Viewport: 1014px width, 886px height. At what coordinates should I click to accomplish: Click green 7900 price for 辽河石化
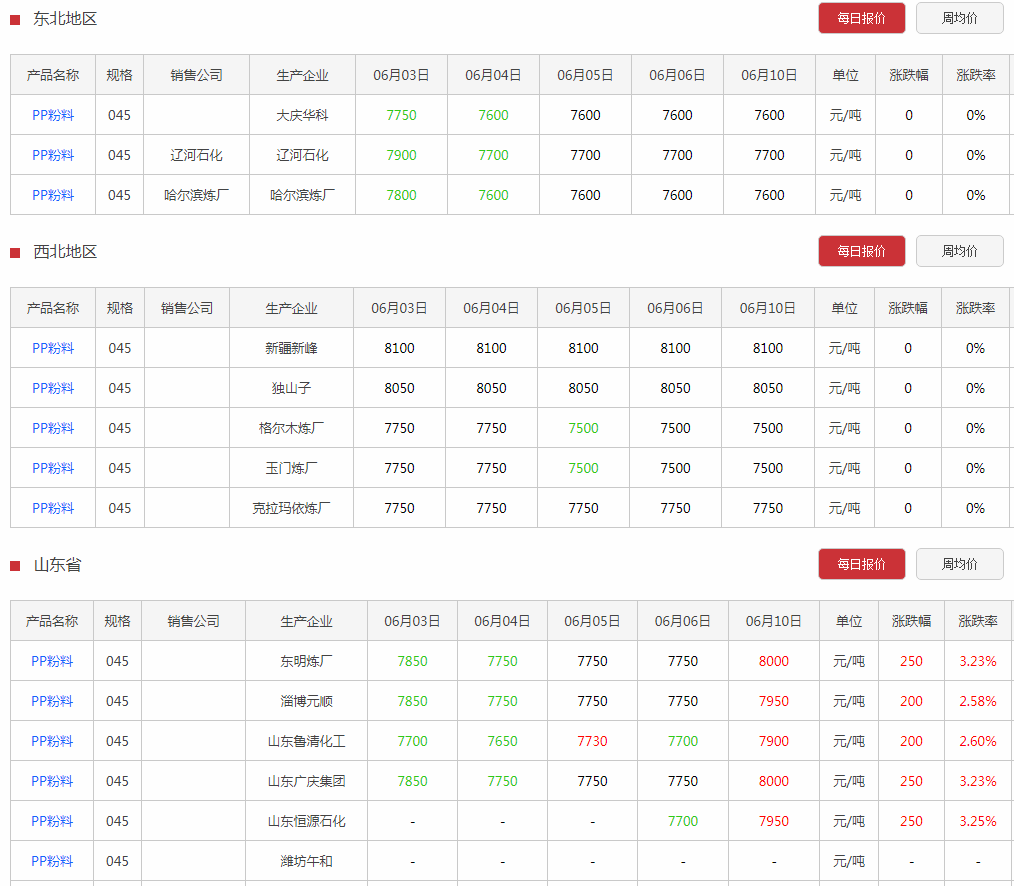pos(401,155)
